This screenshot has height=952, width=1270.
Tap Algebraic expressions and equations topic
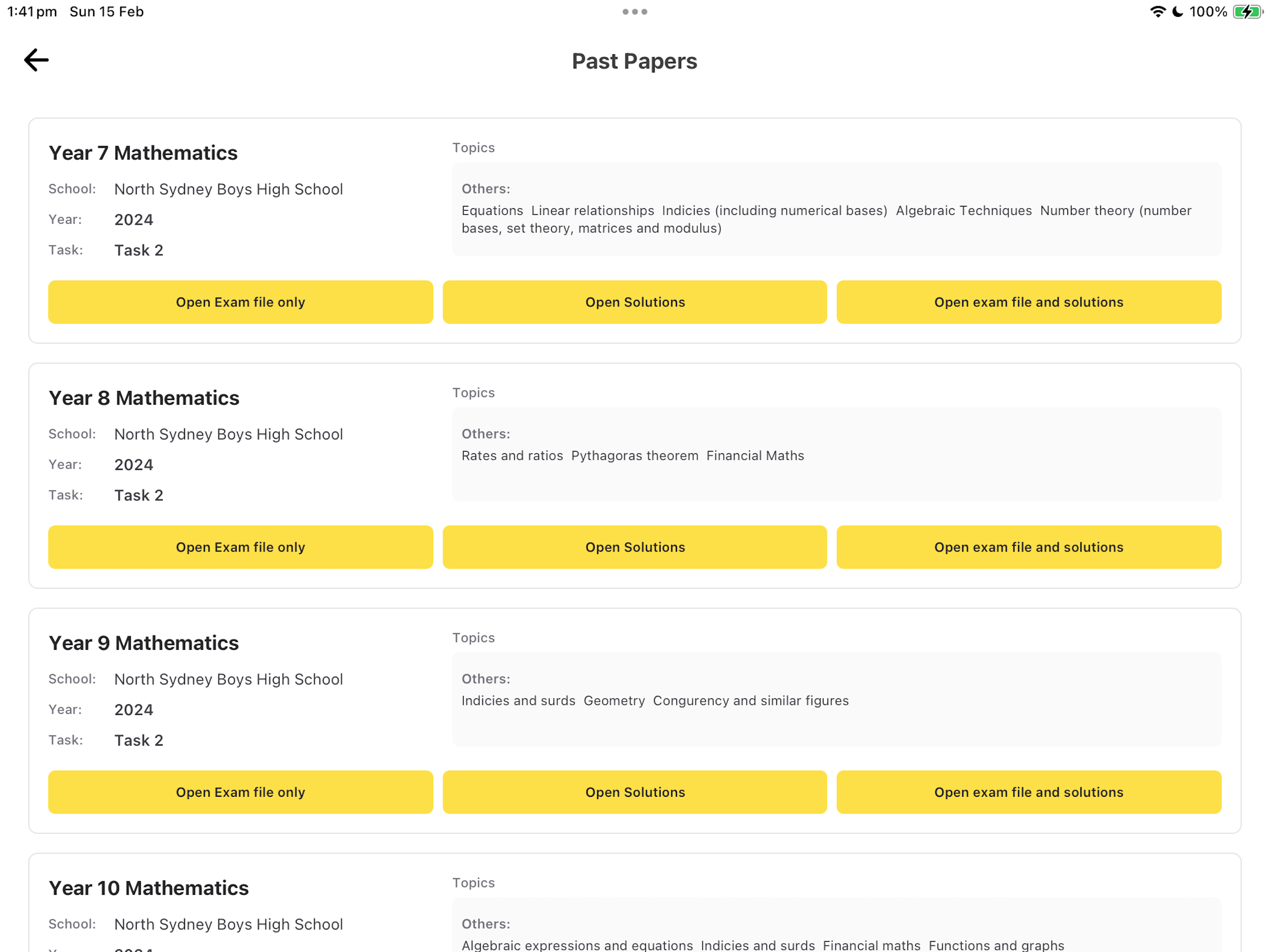tap(577, 945)
